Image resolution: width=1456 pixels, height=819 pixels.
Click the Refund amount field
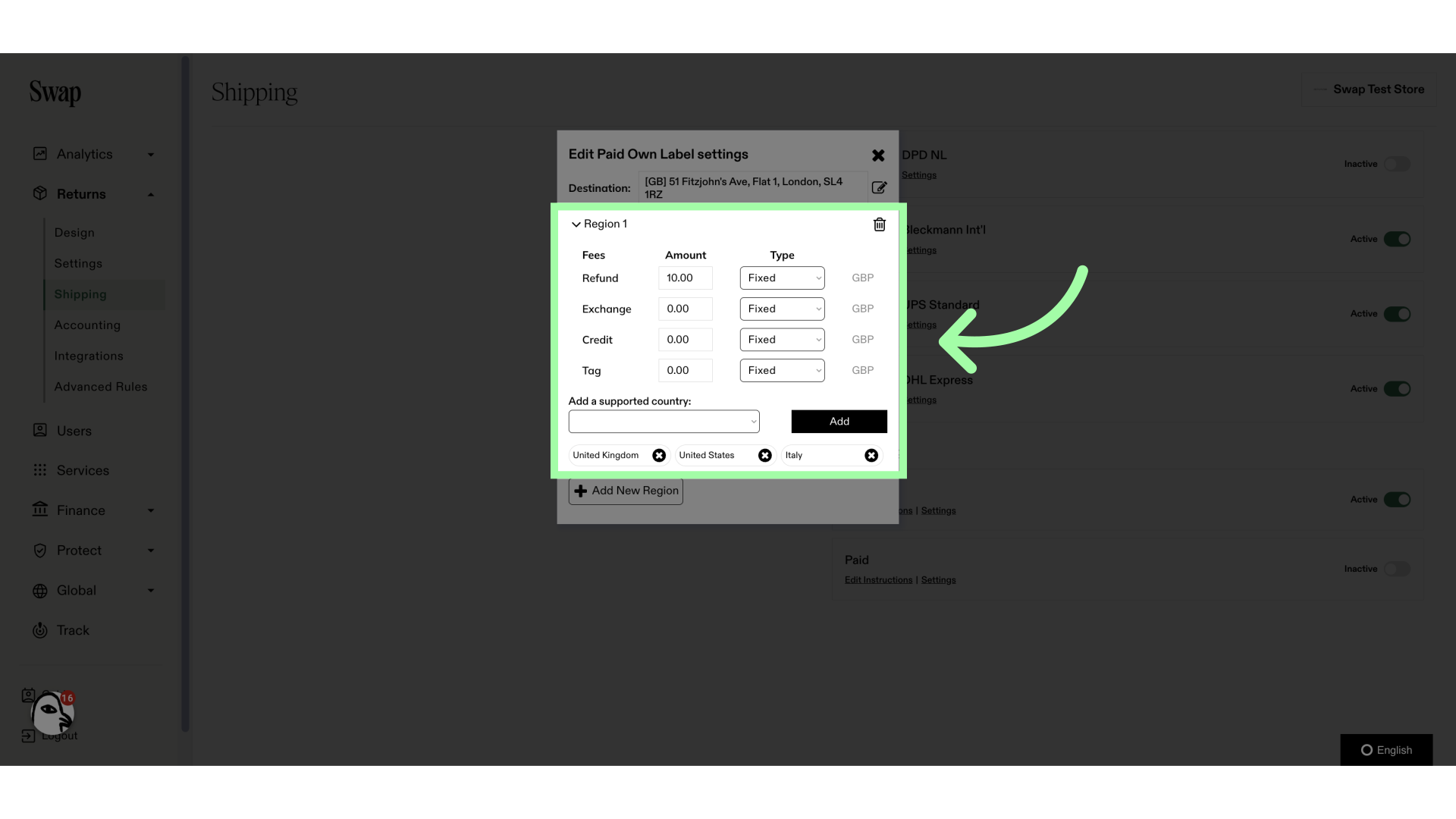point(686,278)
